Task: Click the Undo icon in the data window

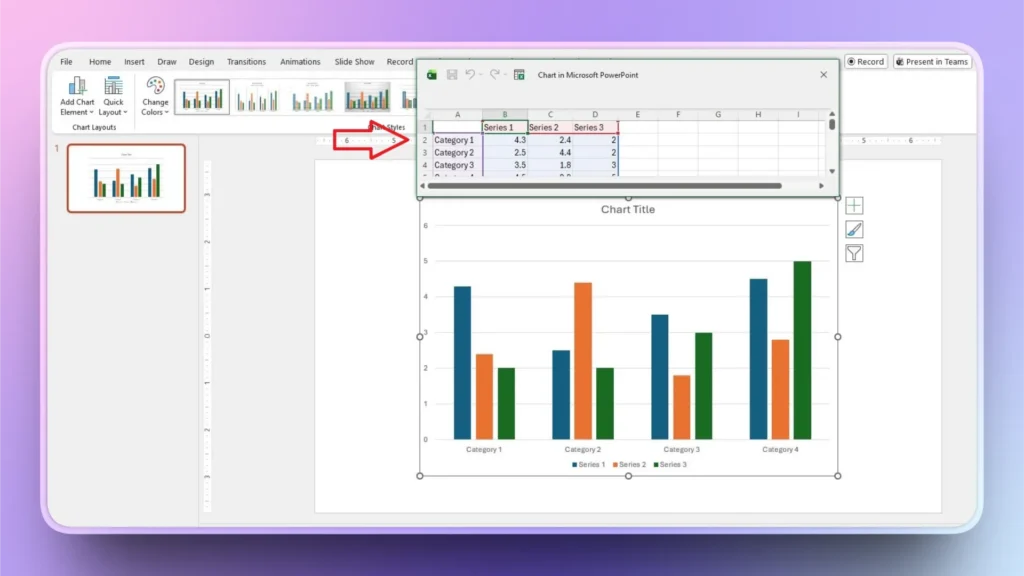Action: point(469,75)
